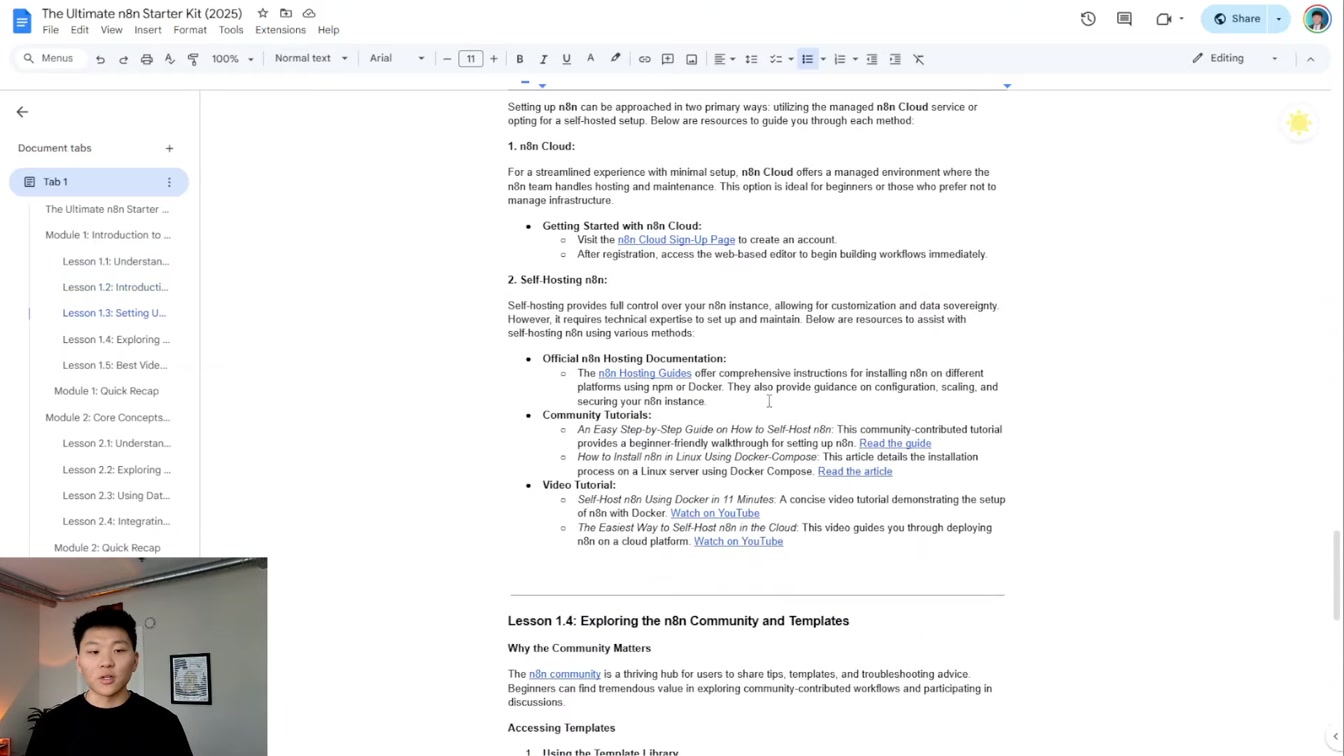Close document tabs panel back arrow
This screenshot has width=1344, height=756.
[22, 112]
